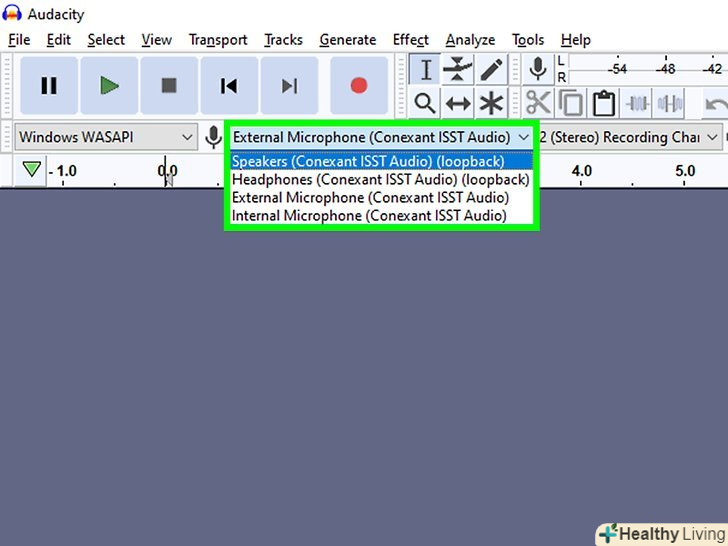
Task: Click the device toolbar microphone icon
Action: coord(213,137)
